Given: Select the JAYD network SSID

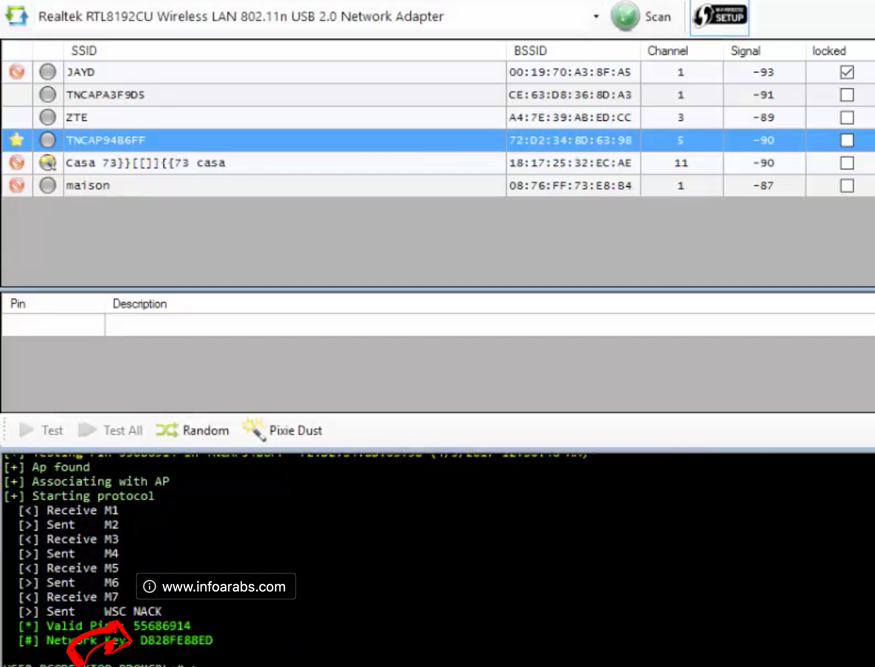Looking at the screenshot, I should [80, 72].
